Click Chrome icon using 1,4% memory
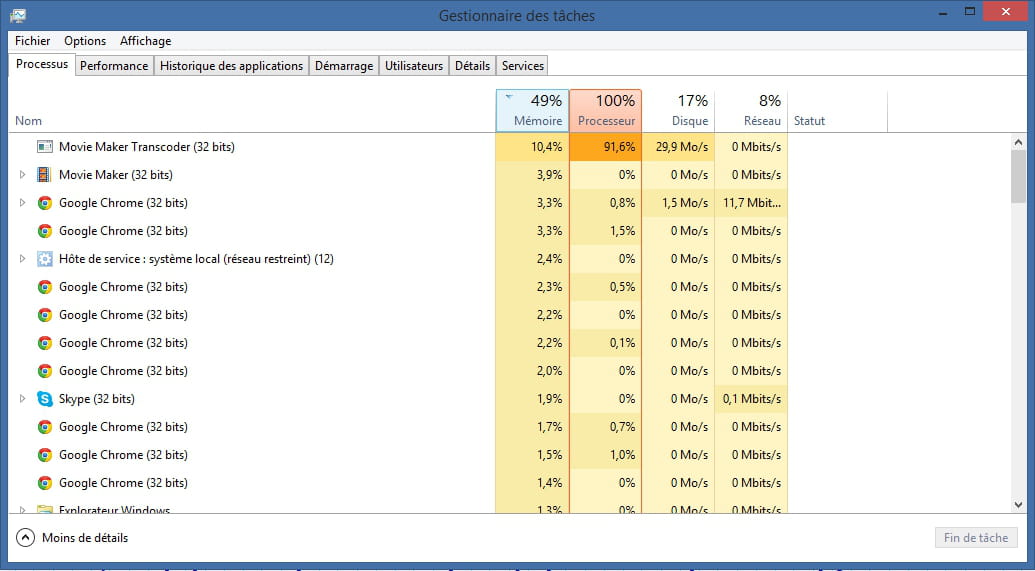 [x=44, y=483]
